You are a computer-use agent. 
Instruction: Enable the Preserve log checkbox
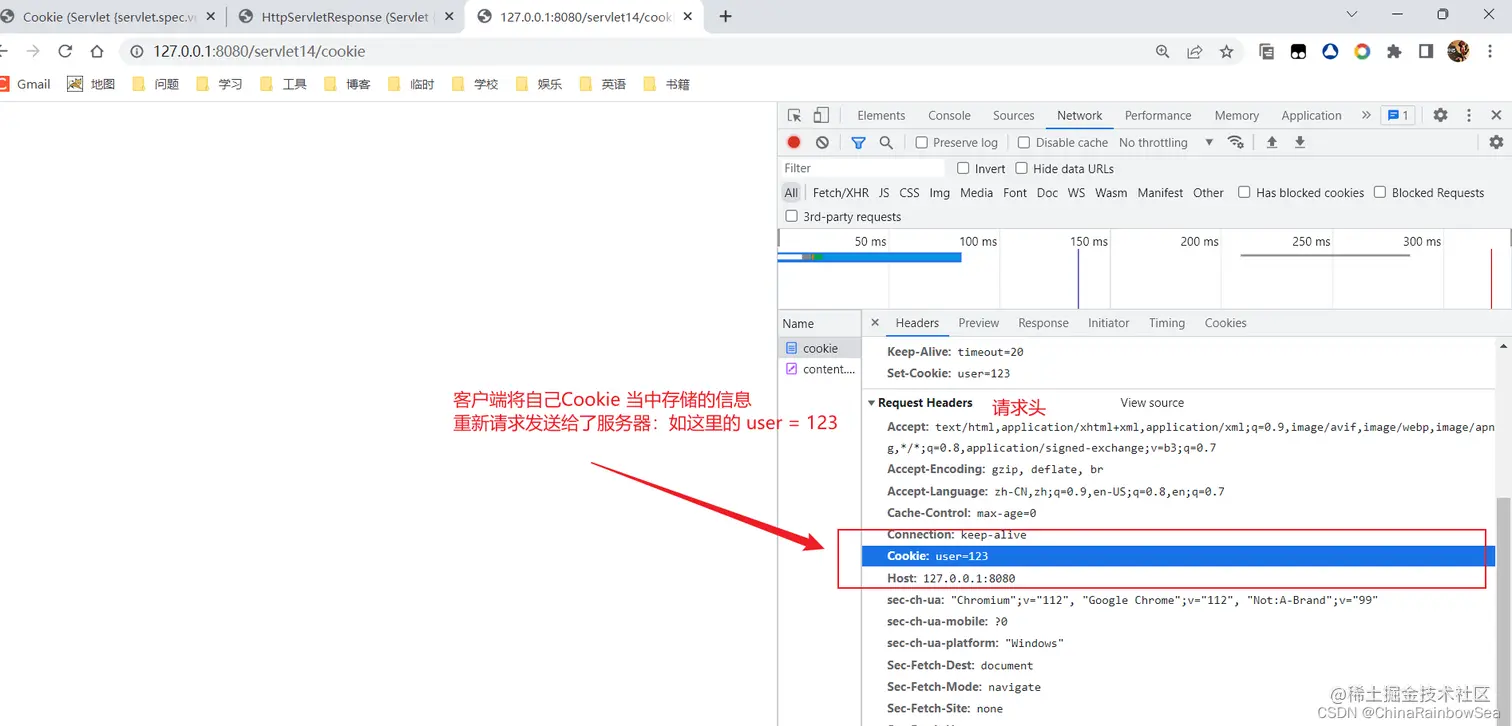[x=921, y=142]
